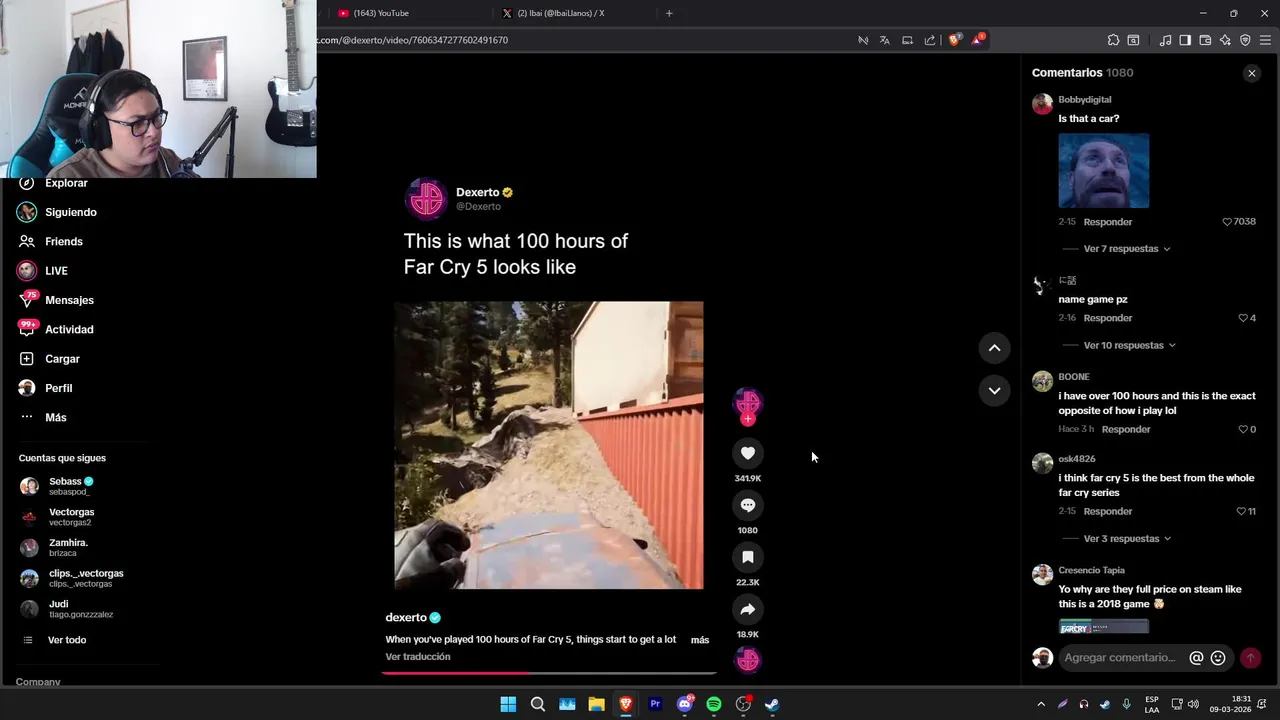Click the comments bubble icon under the video

(x=747, y=505)
